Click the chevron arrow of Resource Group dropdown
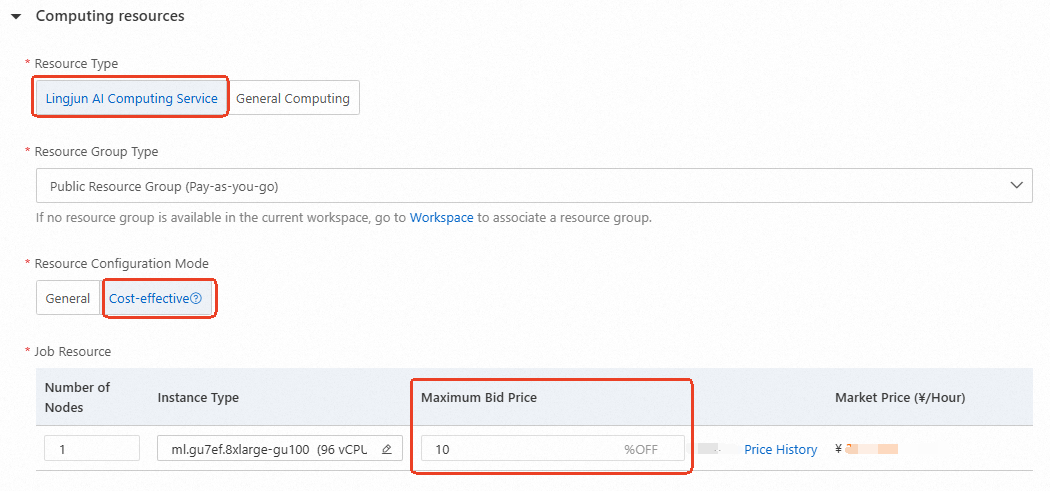This screenshot has height=491, width=1050. click(1017, 186)
